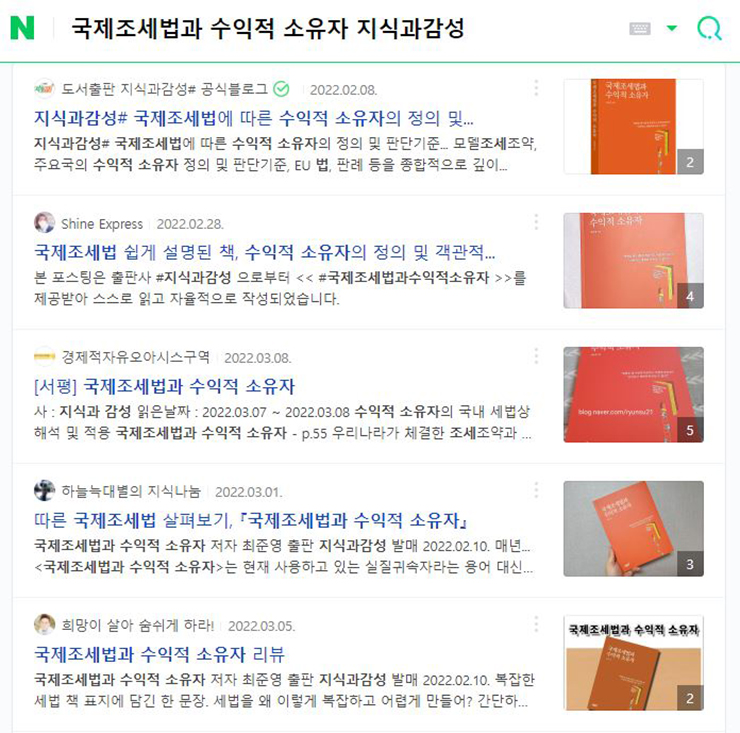Open the [서평] 국제조세법과 수익적 소유자 post

tap(164, 386)
